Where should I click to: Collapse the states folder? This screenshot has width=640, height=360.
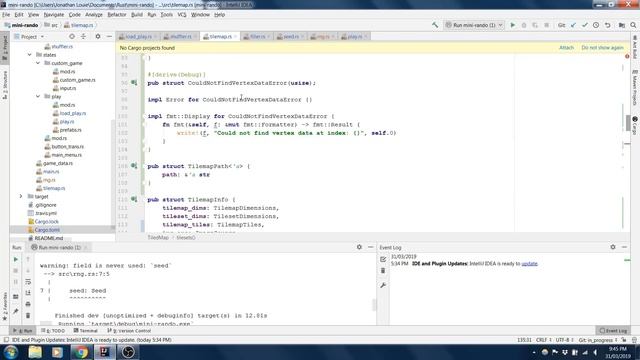point(29,55)
